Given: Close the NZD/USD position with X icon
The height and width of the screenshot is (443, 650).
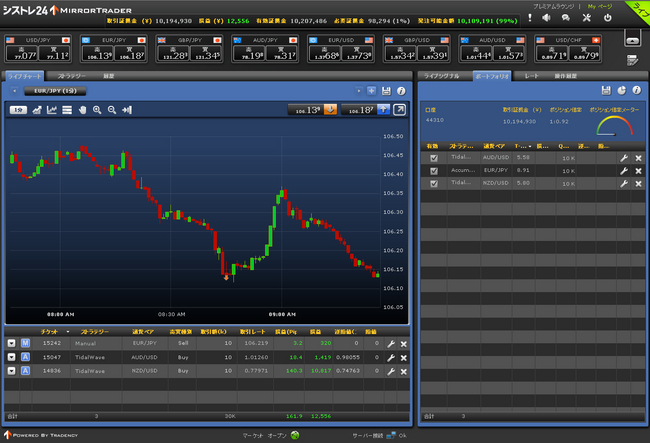Looking at the screenshot, I should (x=403, y=370).
